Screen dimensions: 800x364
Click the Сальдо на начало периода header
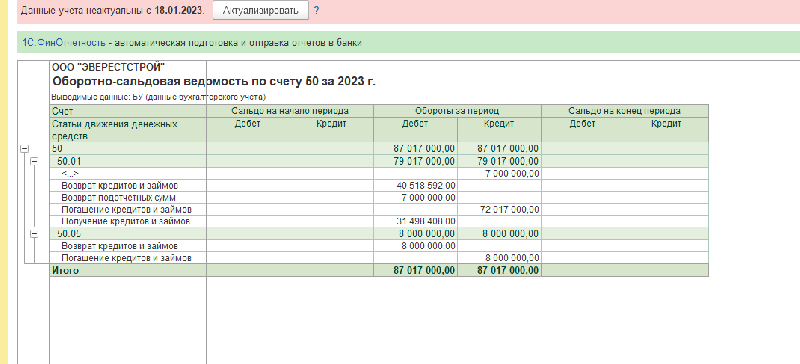click(x=290, y=111)
